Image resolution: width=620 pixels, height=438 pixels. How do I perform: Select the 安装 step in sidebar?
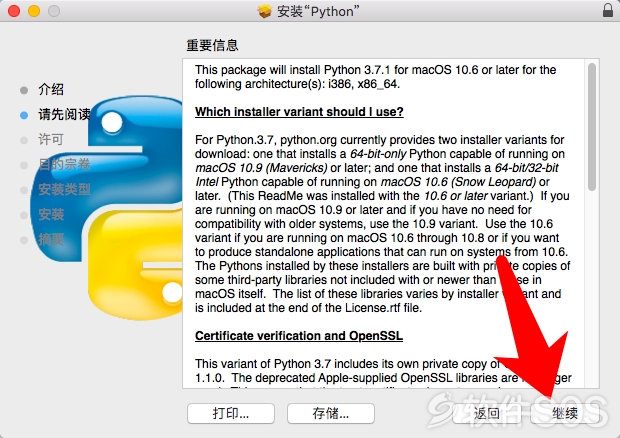tap(51, 215)
